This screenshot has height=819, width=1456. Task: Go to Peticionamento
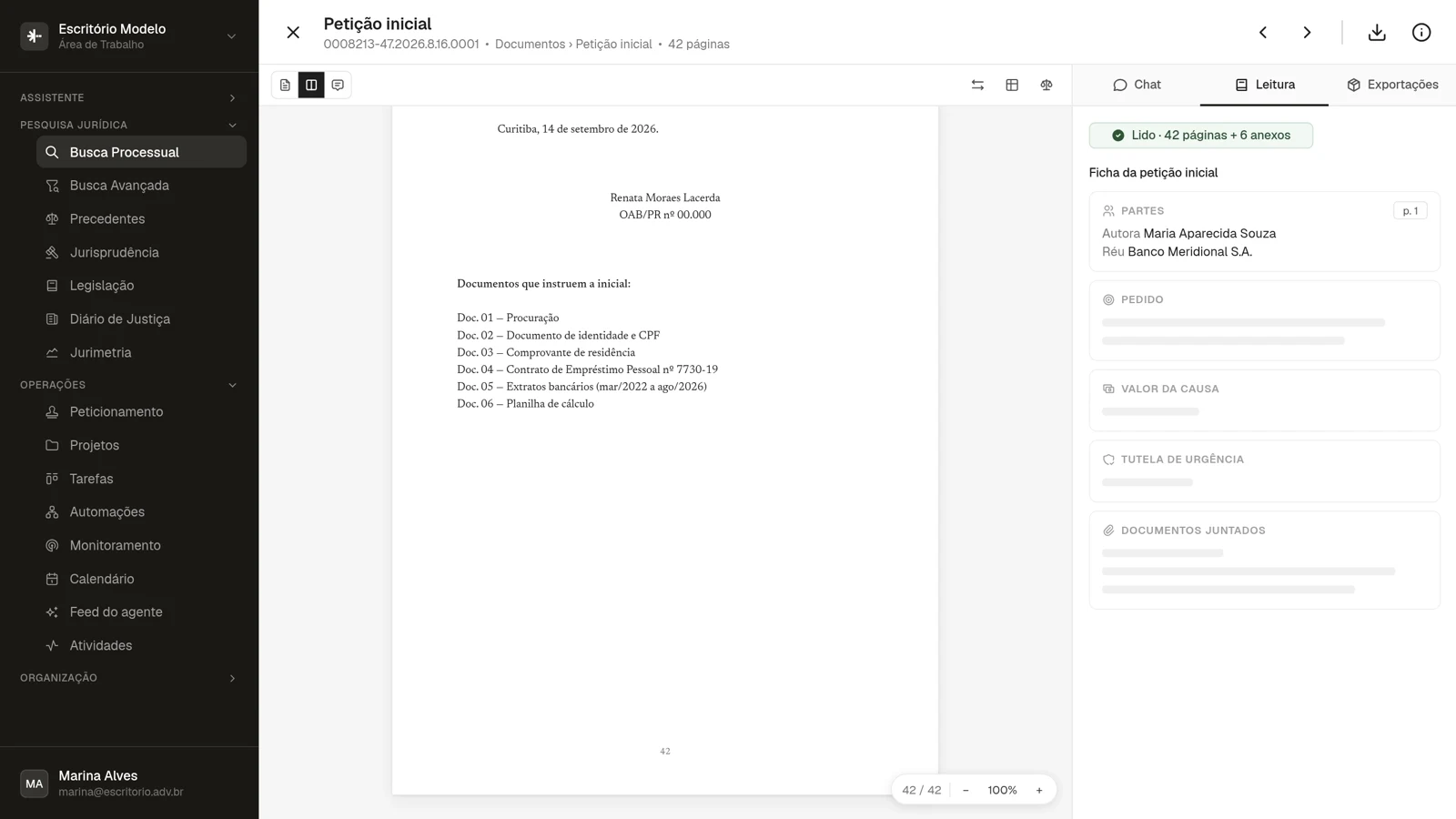[x=141, y=412]
